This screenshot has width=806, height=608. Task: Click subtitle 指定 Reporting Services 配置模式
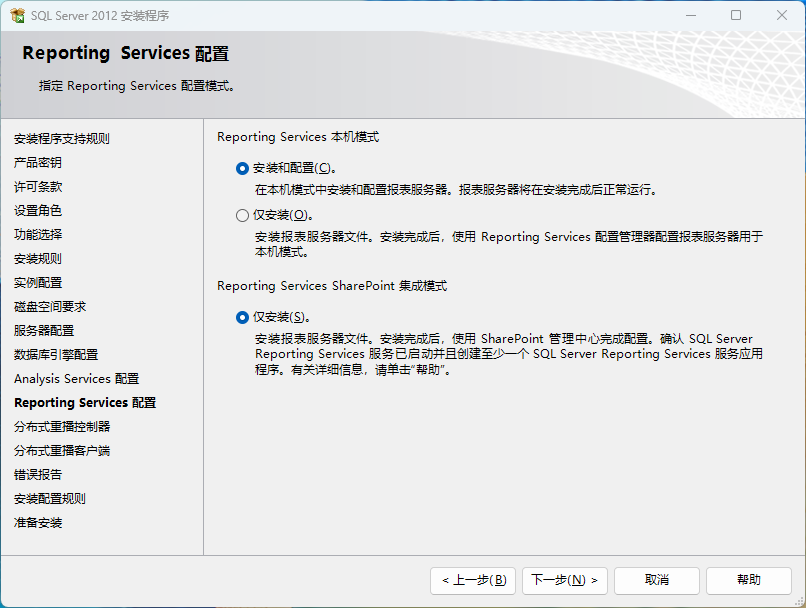click(136, 86)
